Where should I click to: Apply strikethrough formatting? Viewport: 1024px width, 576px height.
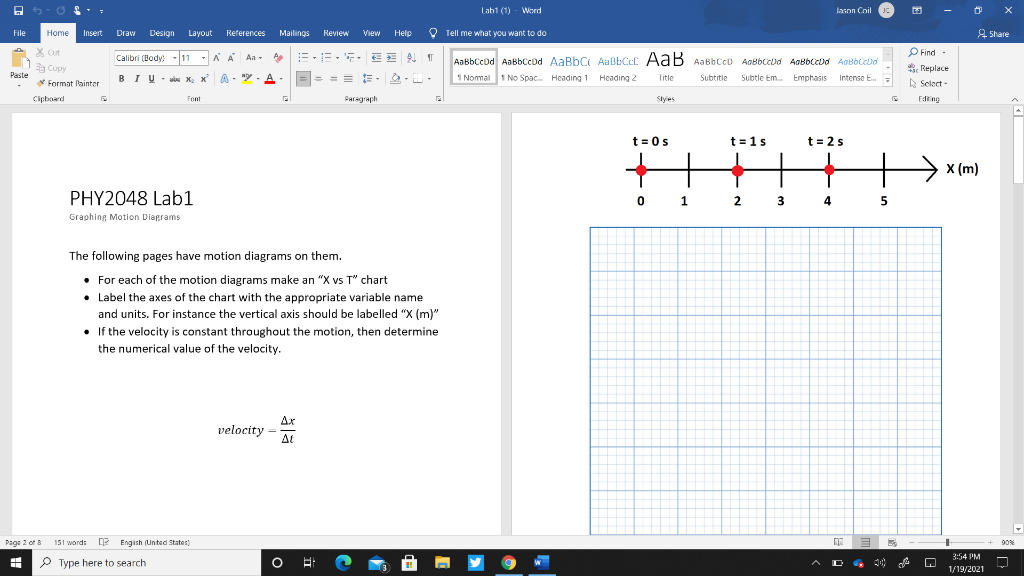click(x=176, y=78)
